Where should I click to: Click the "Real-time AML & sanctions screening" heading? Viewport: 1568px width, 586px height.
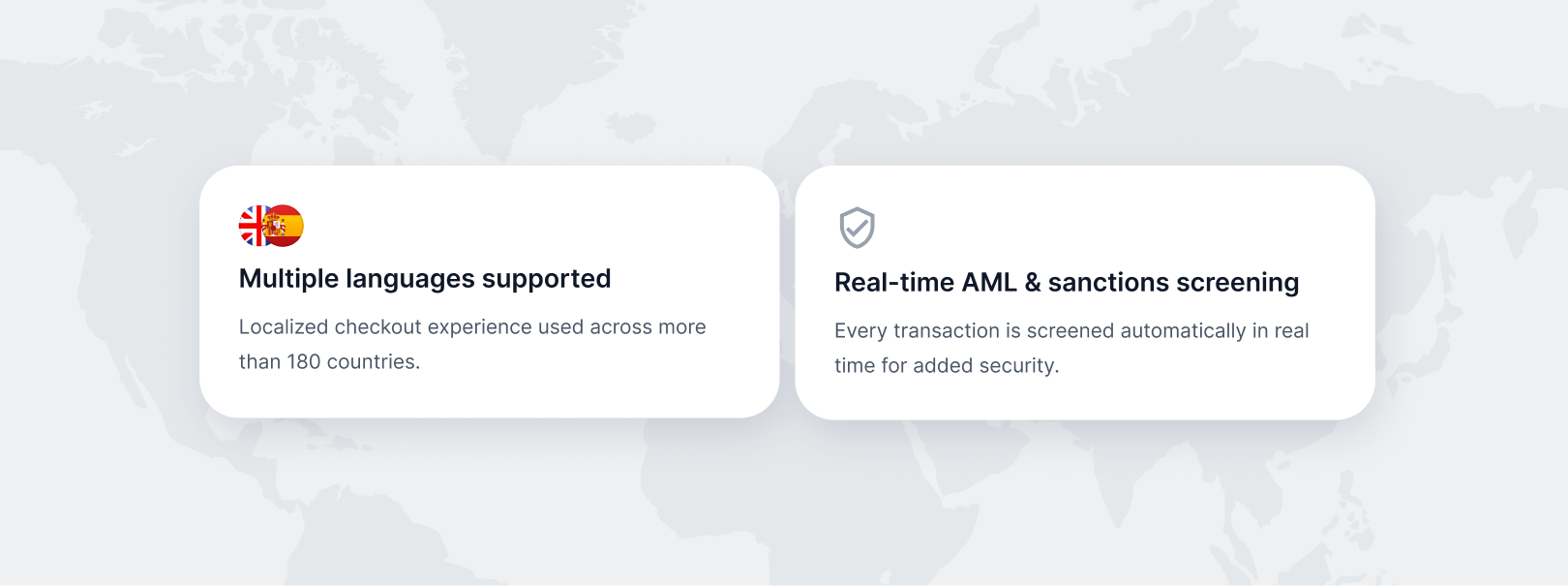1066,283
